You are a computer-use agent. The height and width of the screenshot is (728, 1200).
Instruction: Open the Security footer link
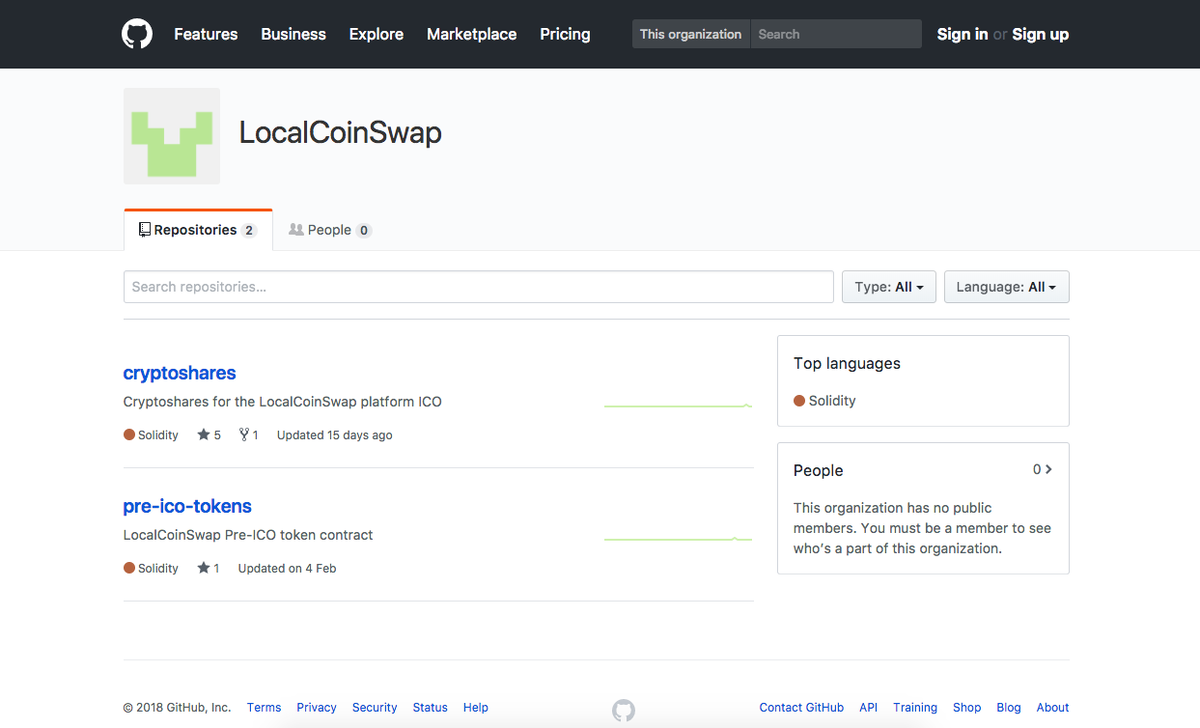[x=374, y=707]
